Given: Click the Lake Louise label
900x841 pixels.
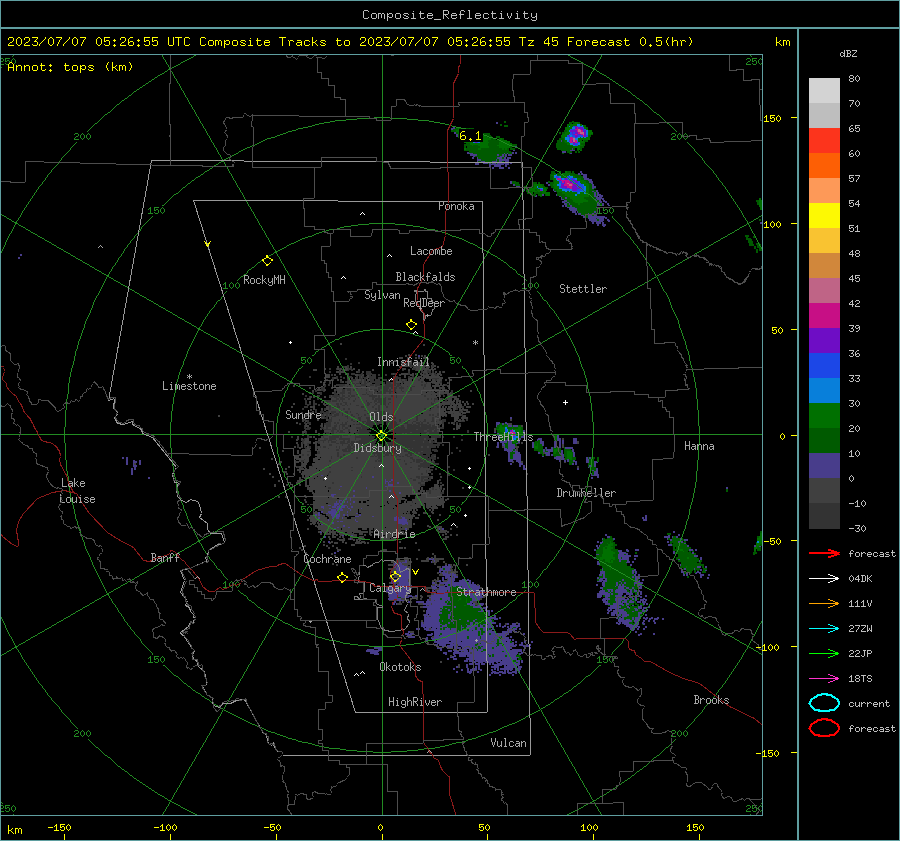Looking at the screenshot, I should 78,491.
